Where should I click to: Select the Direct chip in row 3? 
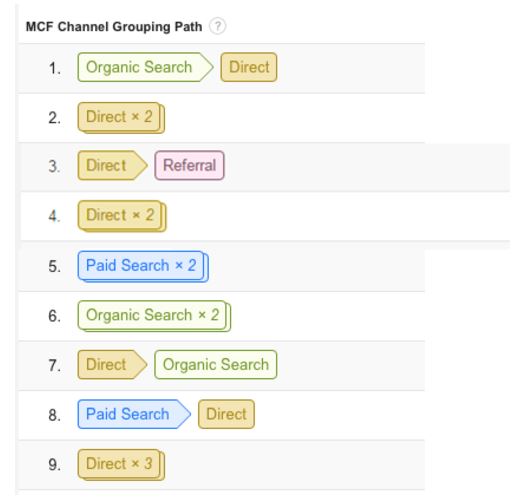tap(112, 165)
